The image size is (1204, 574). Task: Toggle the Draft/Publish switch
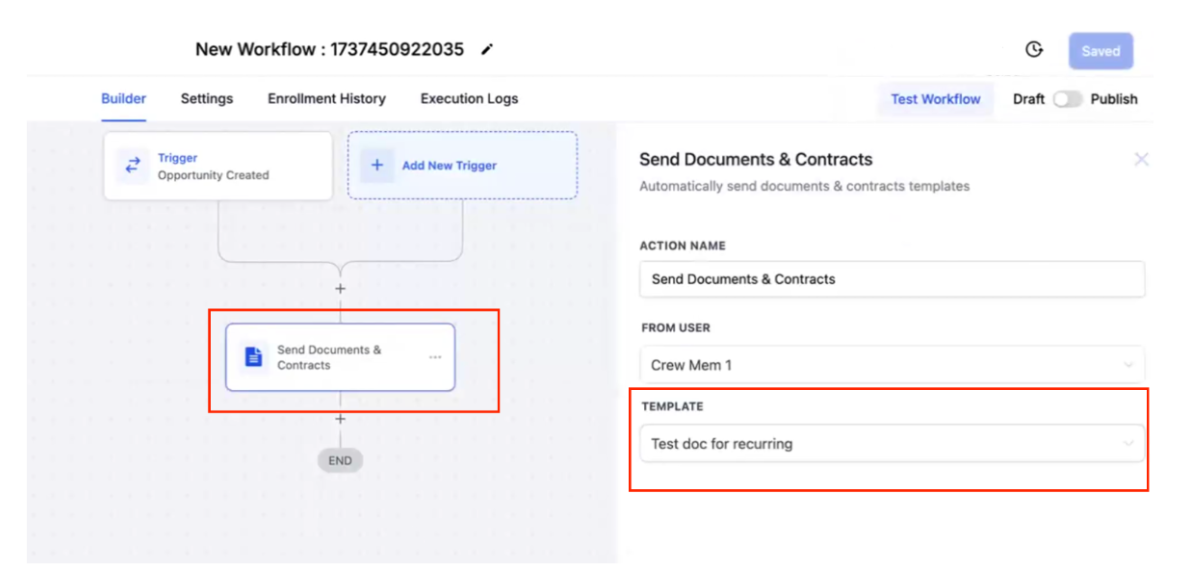pyautogui.click(x=1067, y=99)
